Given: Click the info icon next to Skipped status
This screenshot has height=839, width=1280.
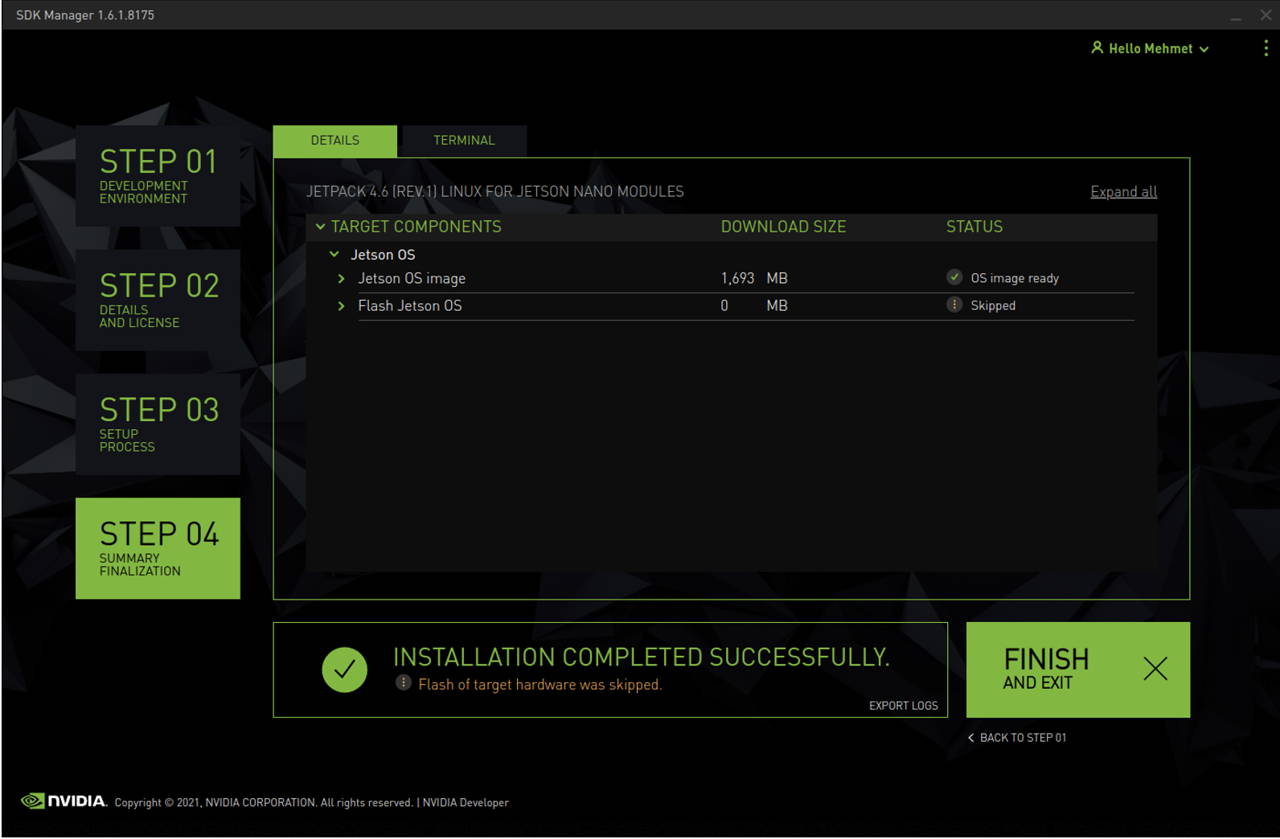Looking at the screenshot, I should (x=954, y=305).
